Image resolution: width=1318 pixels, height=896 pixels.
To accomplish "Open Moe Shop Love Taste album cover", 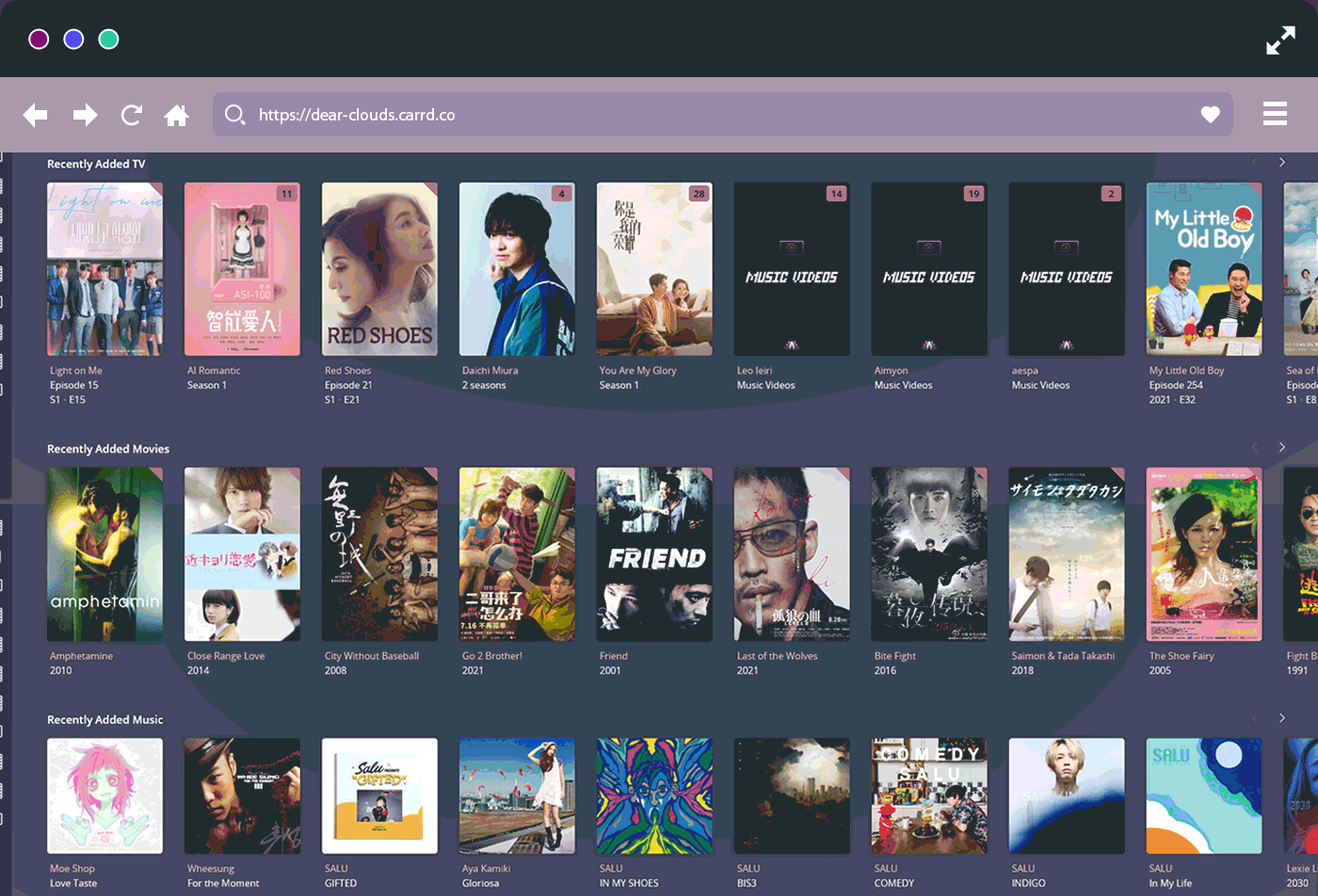I will click(x=104, y=796).
